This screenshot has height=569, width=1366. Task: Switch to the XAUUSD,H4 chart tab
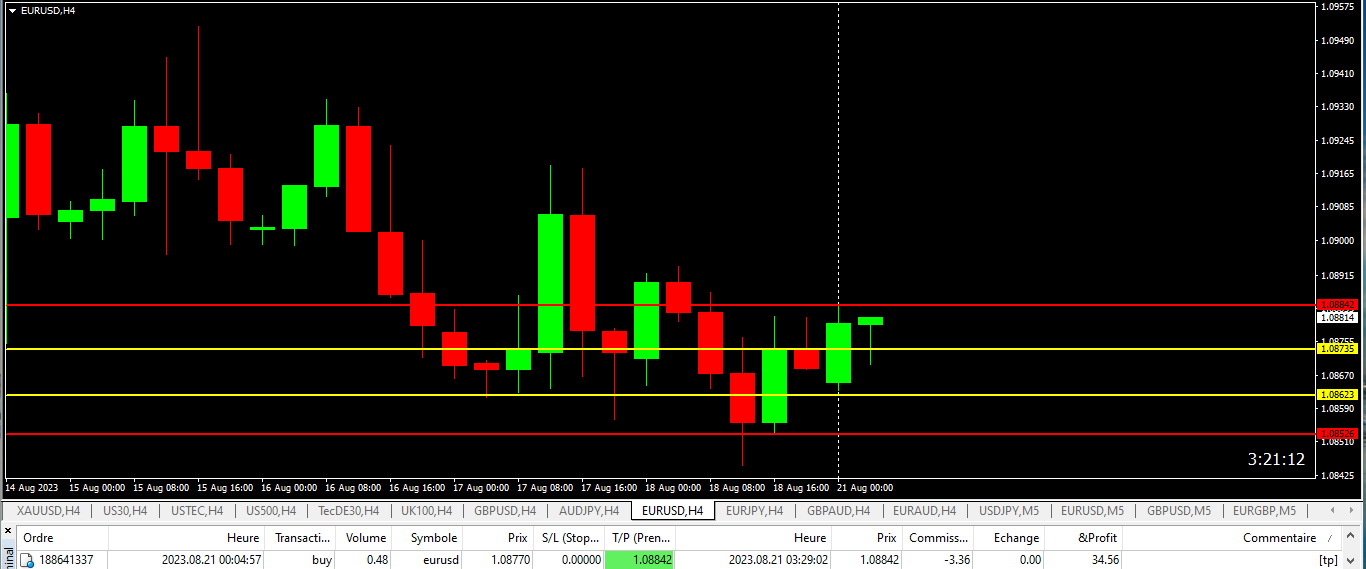[48, 511]
